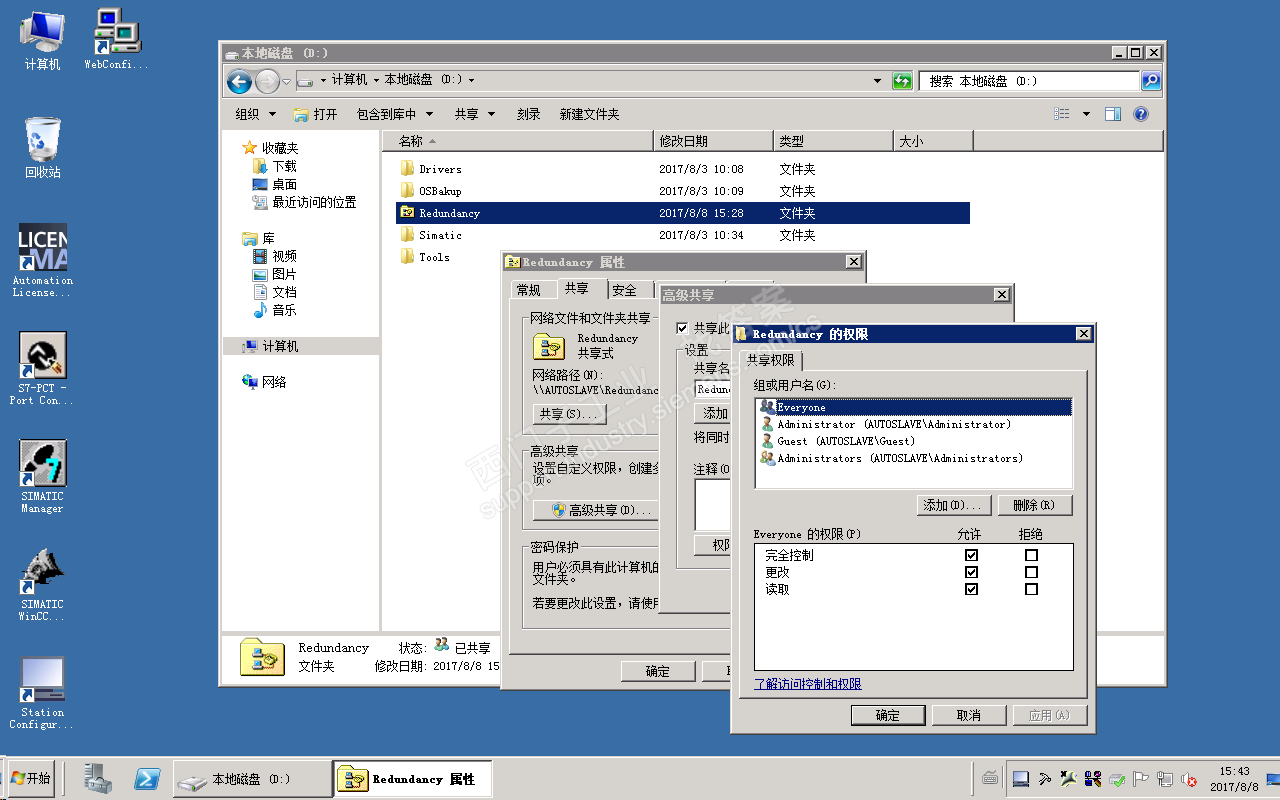Click the Explorer forward arrow button
The height and width of the screenshot is (800, 1280).
(267, 81)
